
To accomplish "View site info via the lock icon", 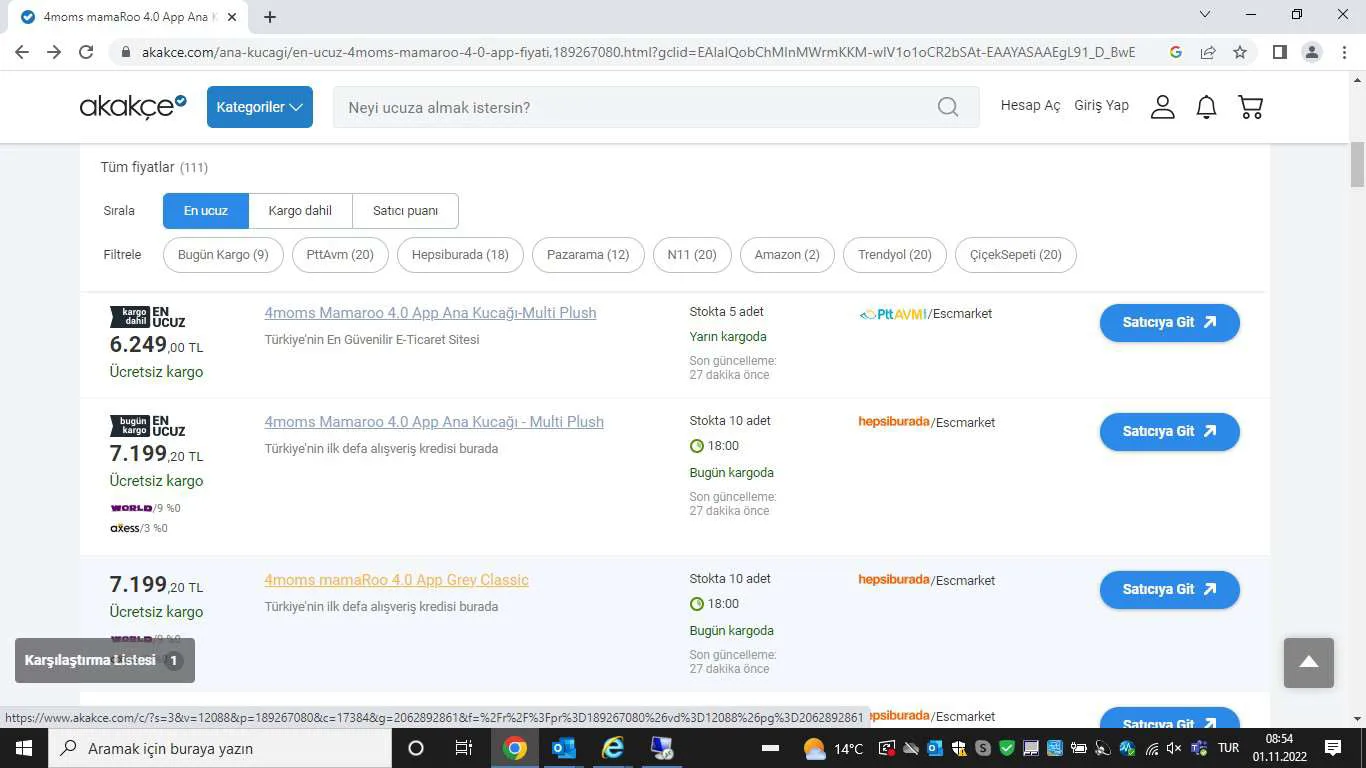I will (125, 52).
